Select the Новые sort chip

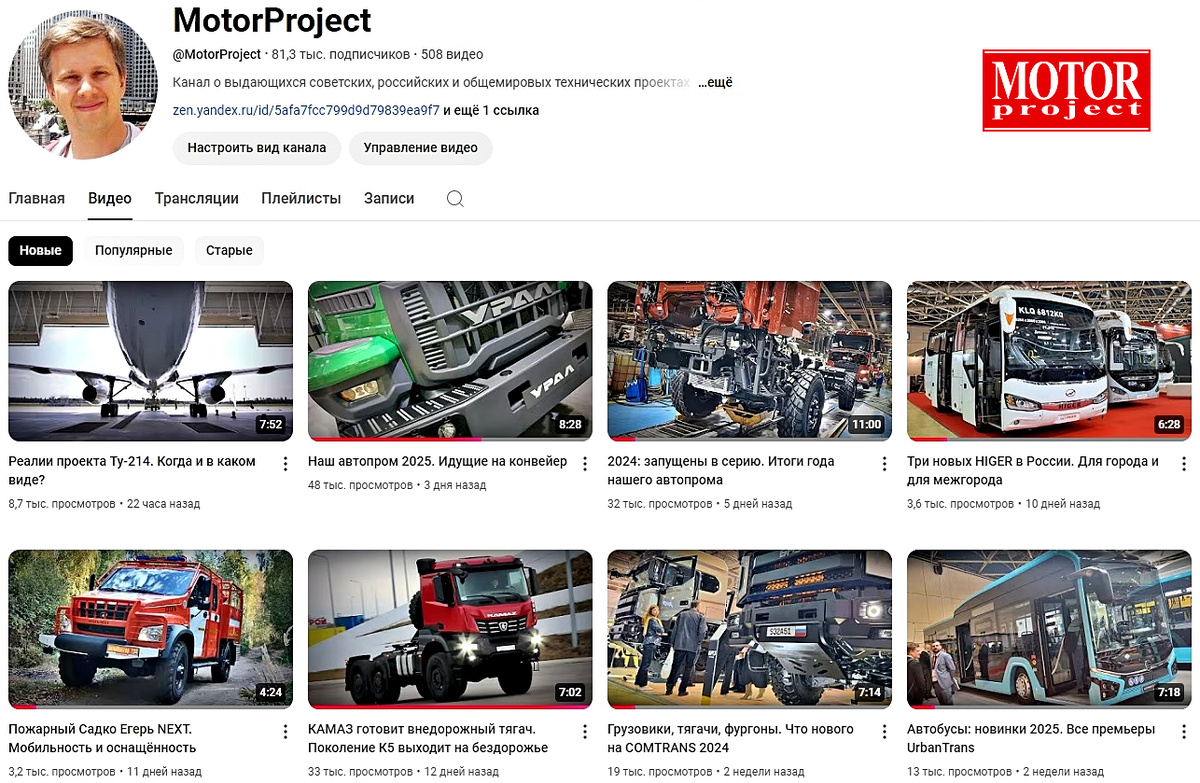tap(41, 250)
